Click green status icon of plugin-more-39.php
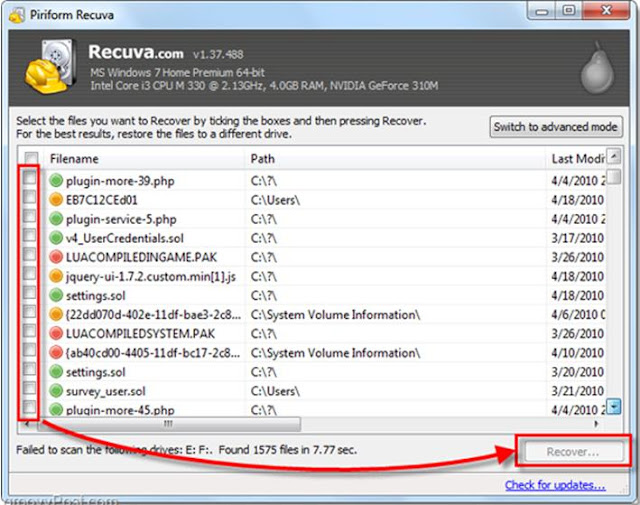Viewport: 640px width, 505px height. [56, 180]
